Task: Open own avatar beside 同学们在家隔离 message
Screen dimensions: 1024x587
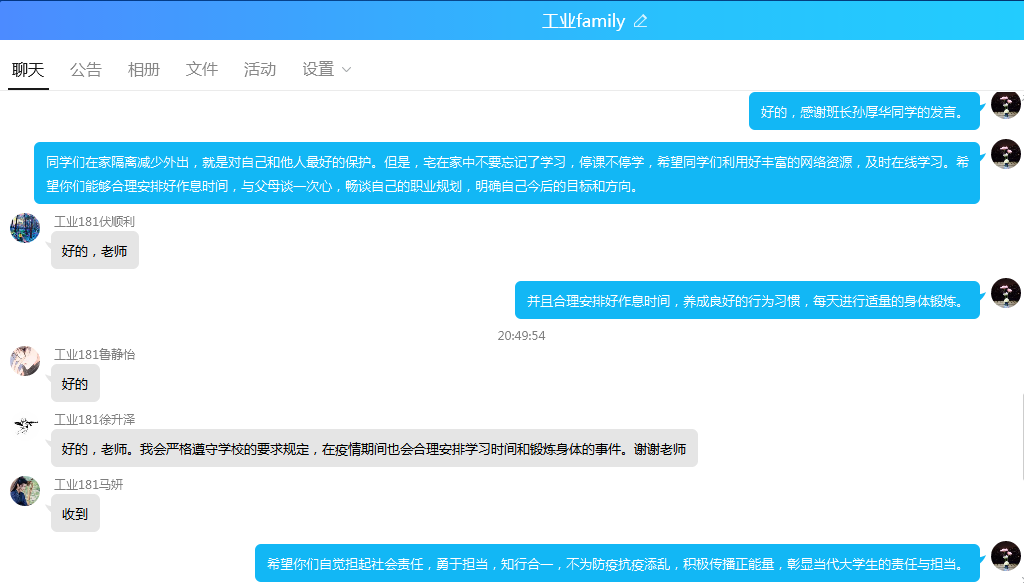Action: point(1006,154)
